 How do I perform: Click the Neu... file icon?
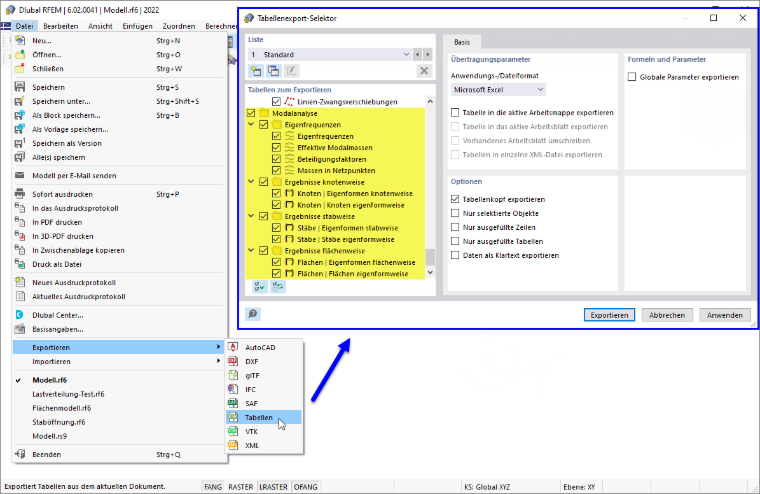[x=20, y=41]
